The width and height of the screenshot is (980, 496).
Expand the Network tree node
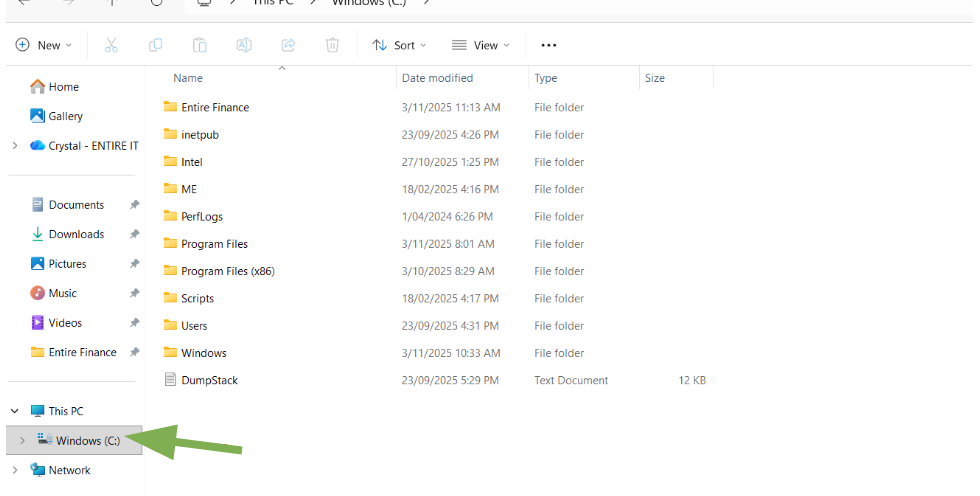(15, 470)
